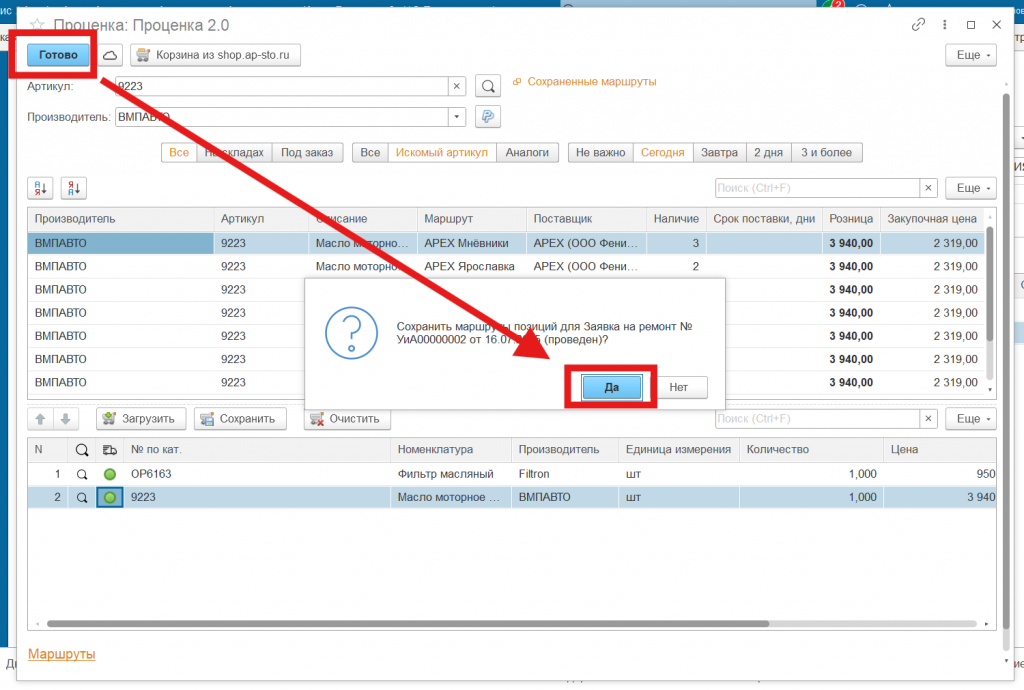The image size is (1024, 690).
Task: Click the move up arrow icon
Action: coord(41,419)
